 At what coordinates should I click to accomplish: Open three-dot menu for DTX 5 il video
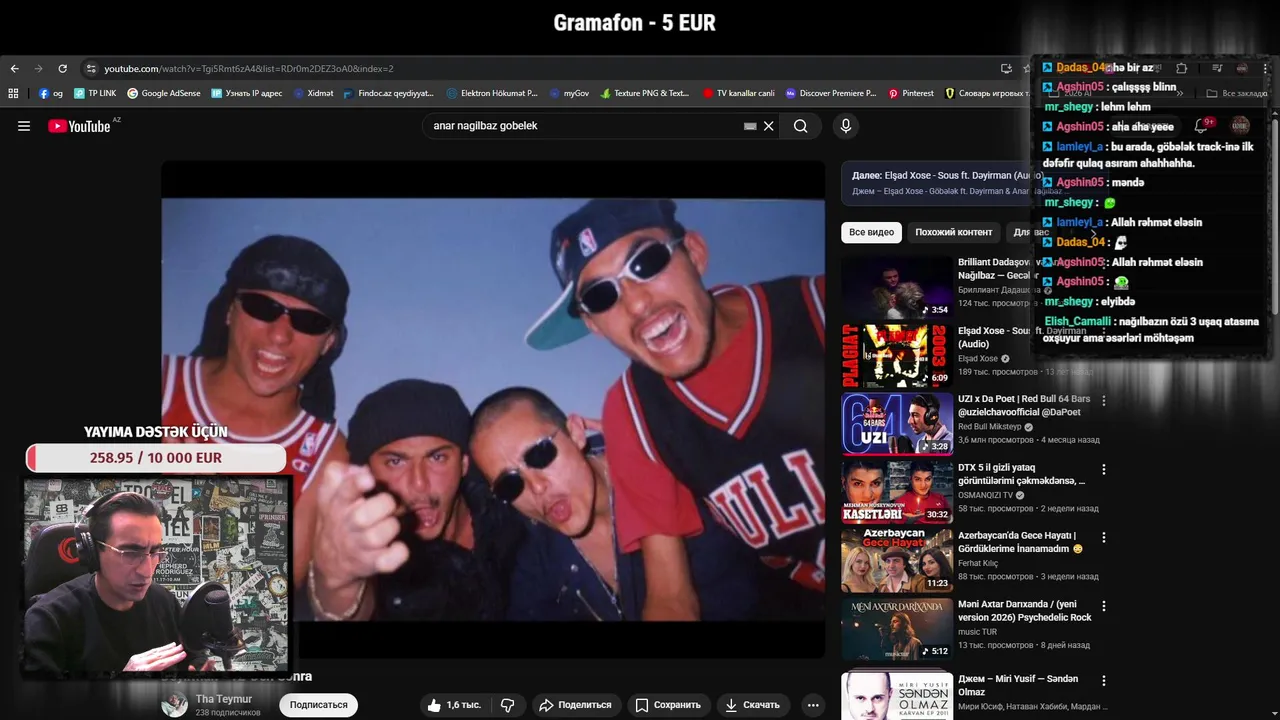(x=1104, y=469)
